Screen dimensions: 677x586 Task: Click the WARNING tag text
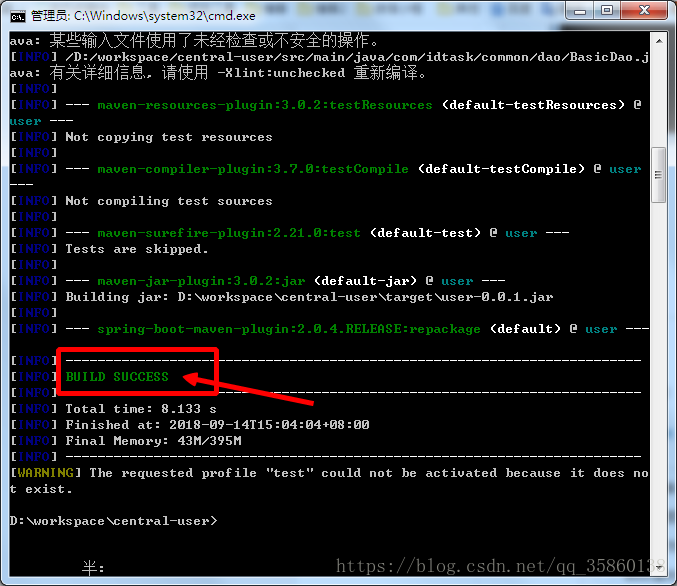coord(45,472)
